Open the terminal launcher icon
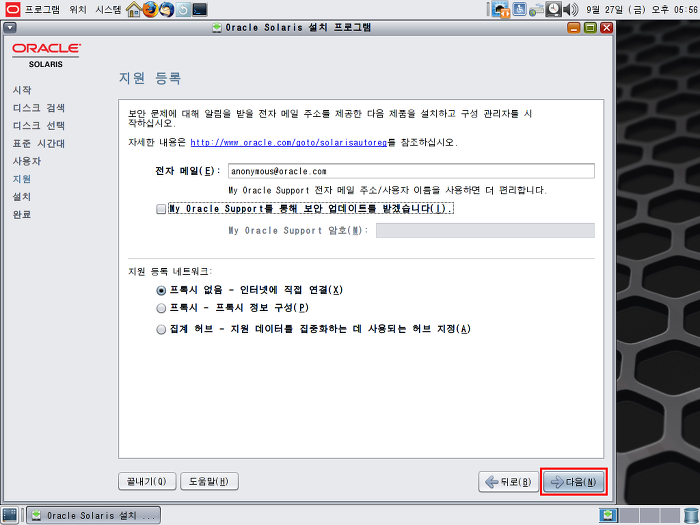Image resolution: width=700 pixels, height=525 pixels. pos(200,9)
